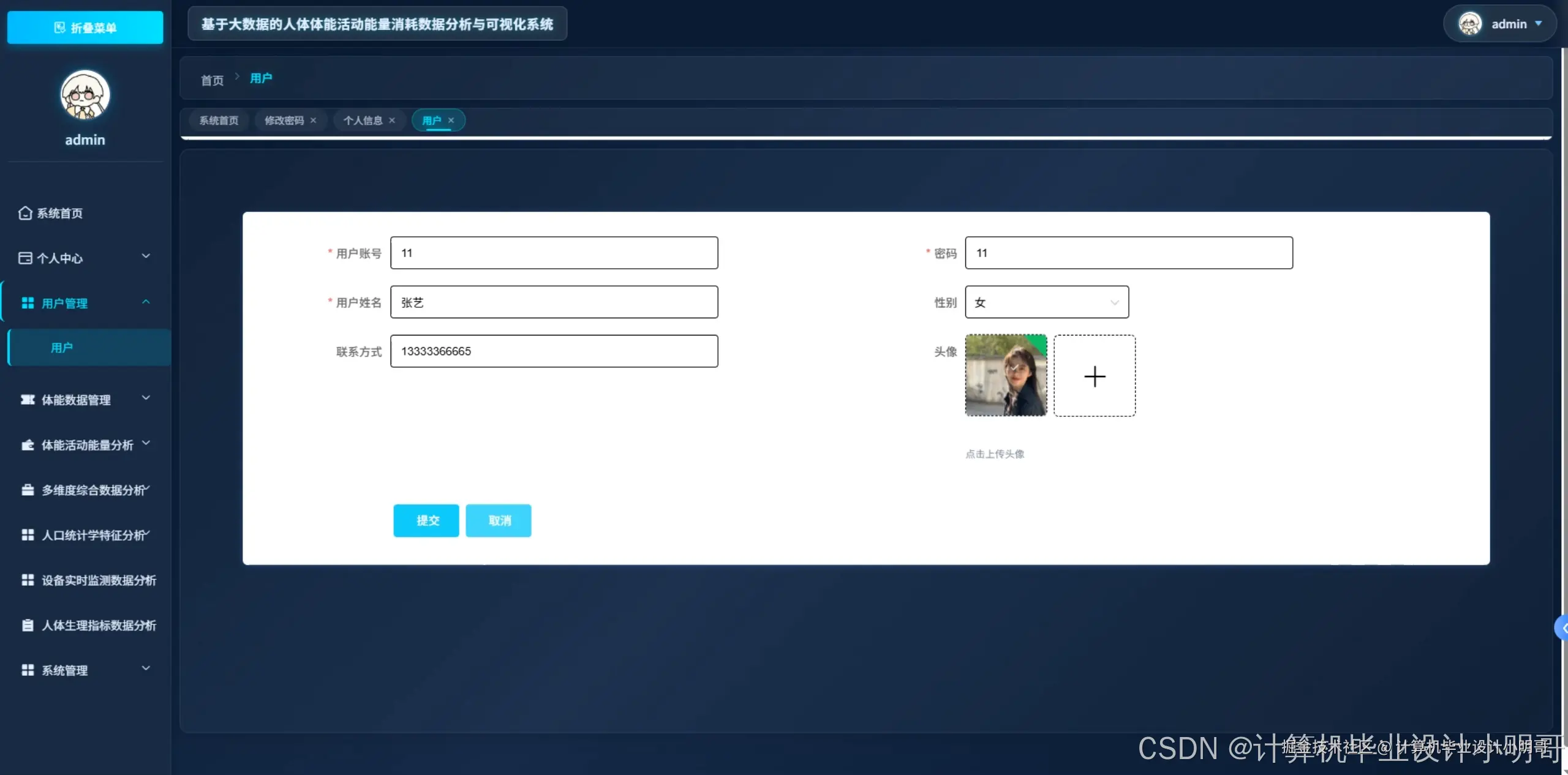Click the 联系方式 phone number field
The width and height of the screenshot is (1568, 775).
(x=554, y=351)
